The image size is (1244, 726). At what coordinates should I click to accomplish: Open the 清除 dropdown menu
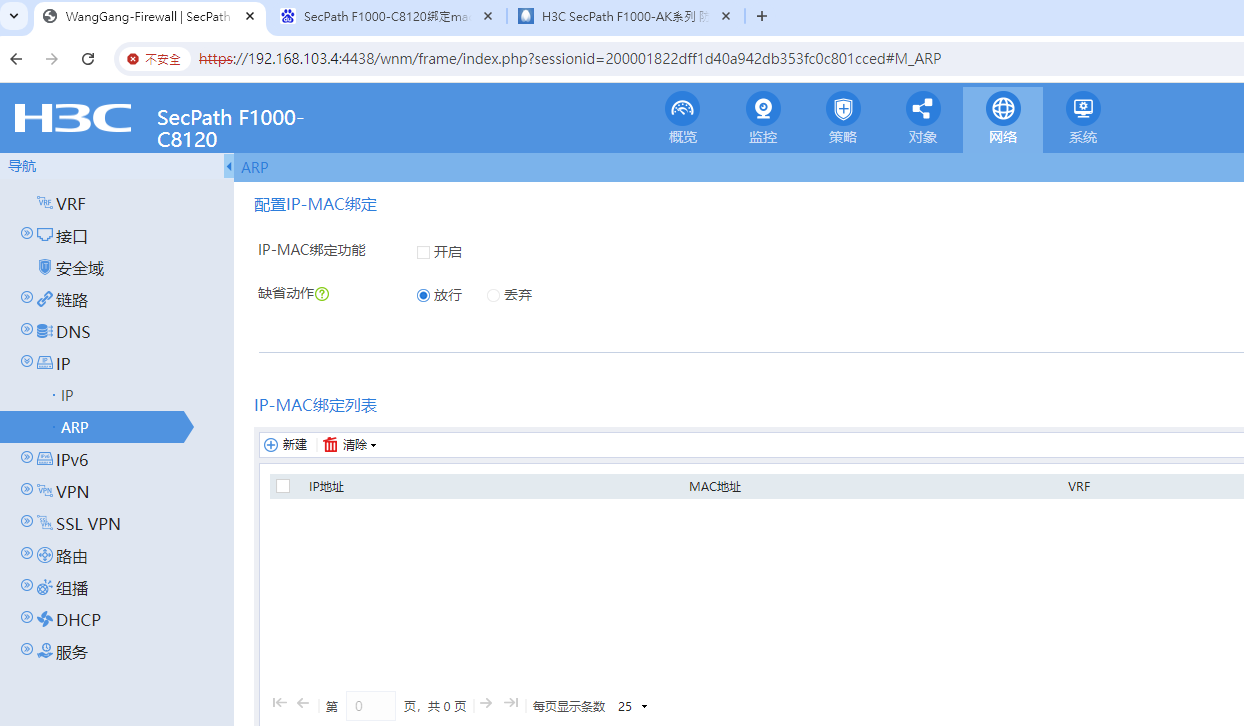click(x=350, y=445)
